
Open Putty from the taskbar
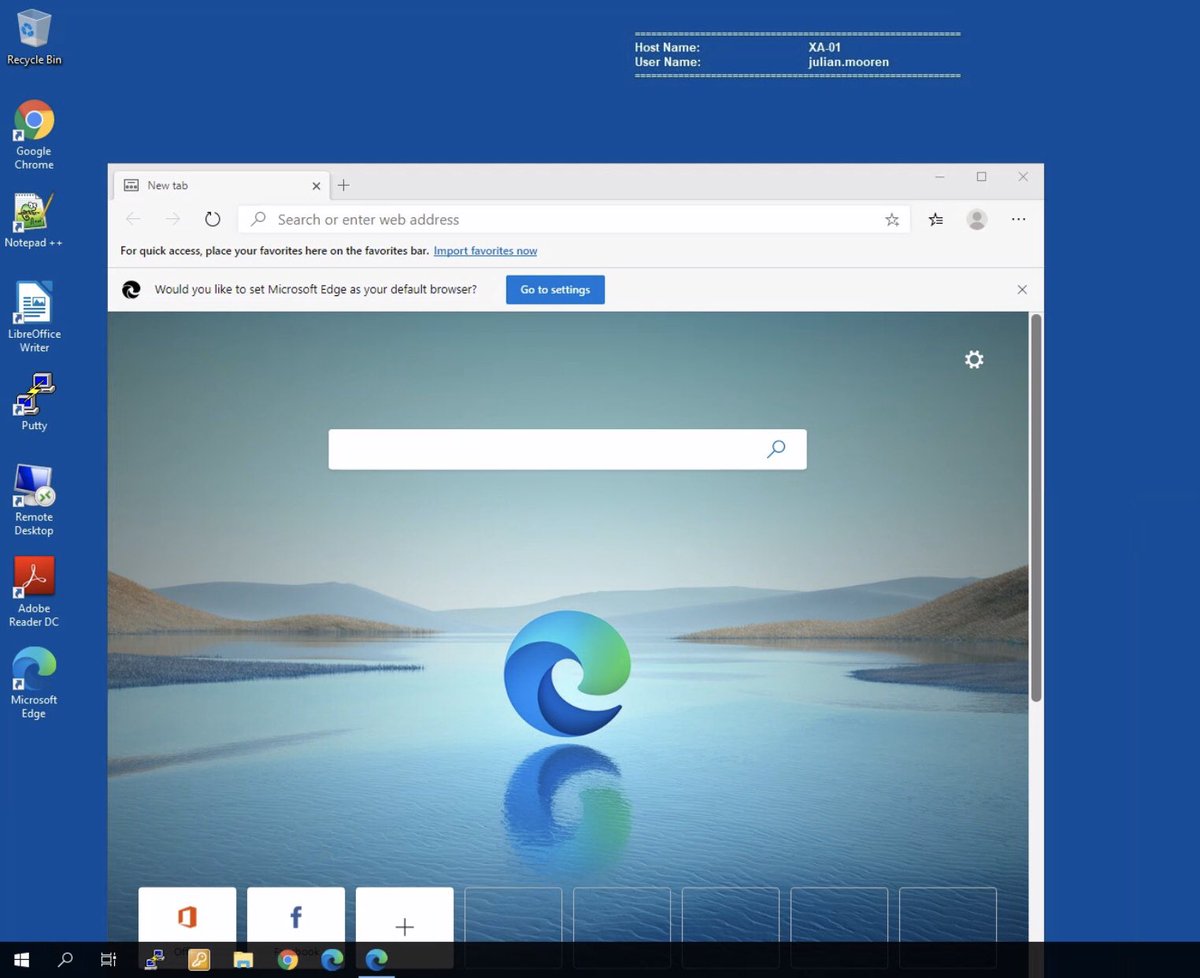tap(154, 960)
